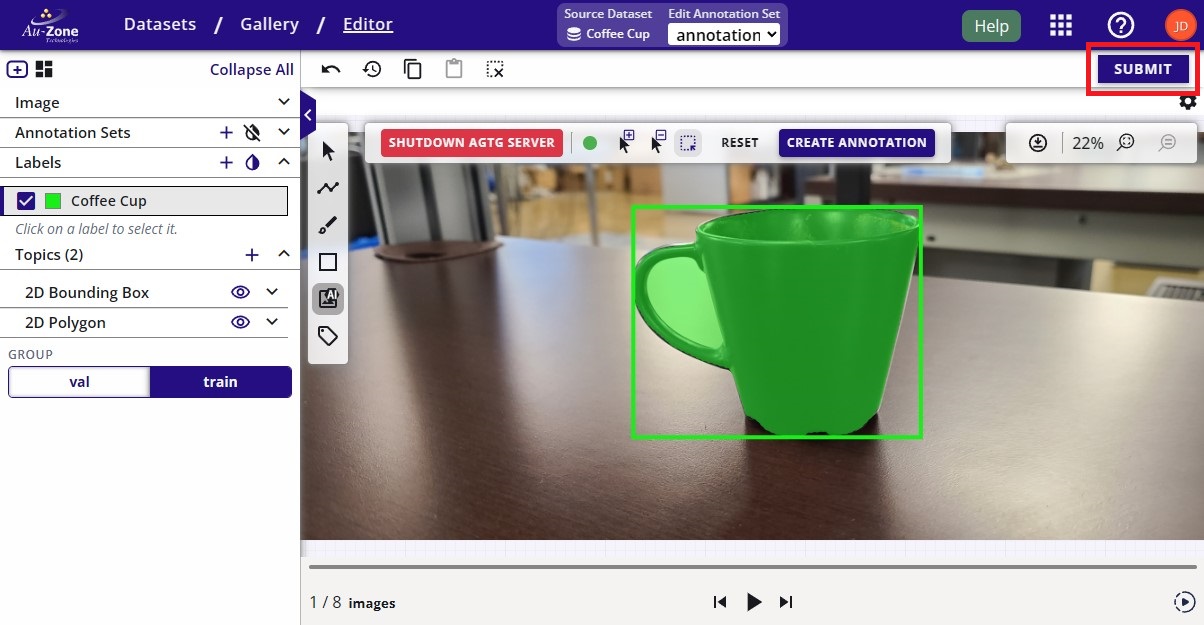Click the Source Dataset Coffee Cup icon
Screen dimensions: 1204x625
pyautogui.click(x=574, y=34)
